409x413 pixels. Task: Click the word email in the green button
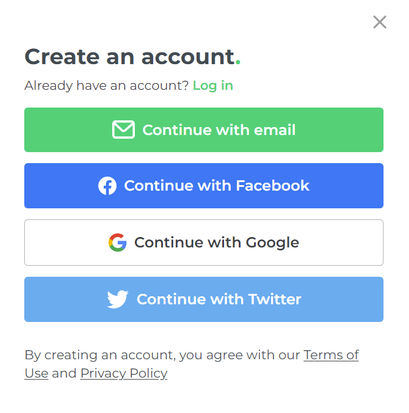tap(275, 130)
